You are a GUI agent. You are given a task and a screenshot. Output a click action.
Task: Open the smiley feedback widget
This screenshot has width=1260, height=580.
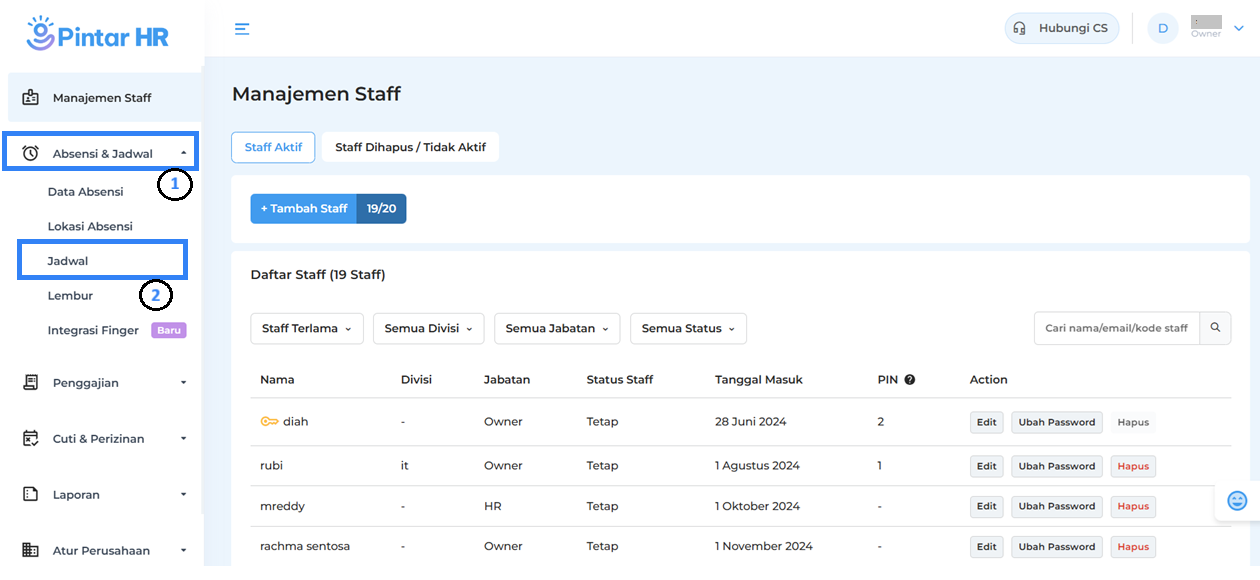pyautogui.click(x=1237, y=501)
